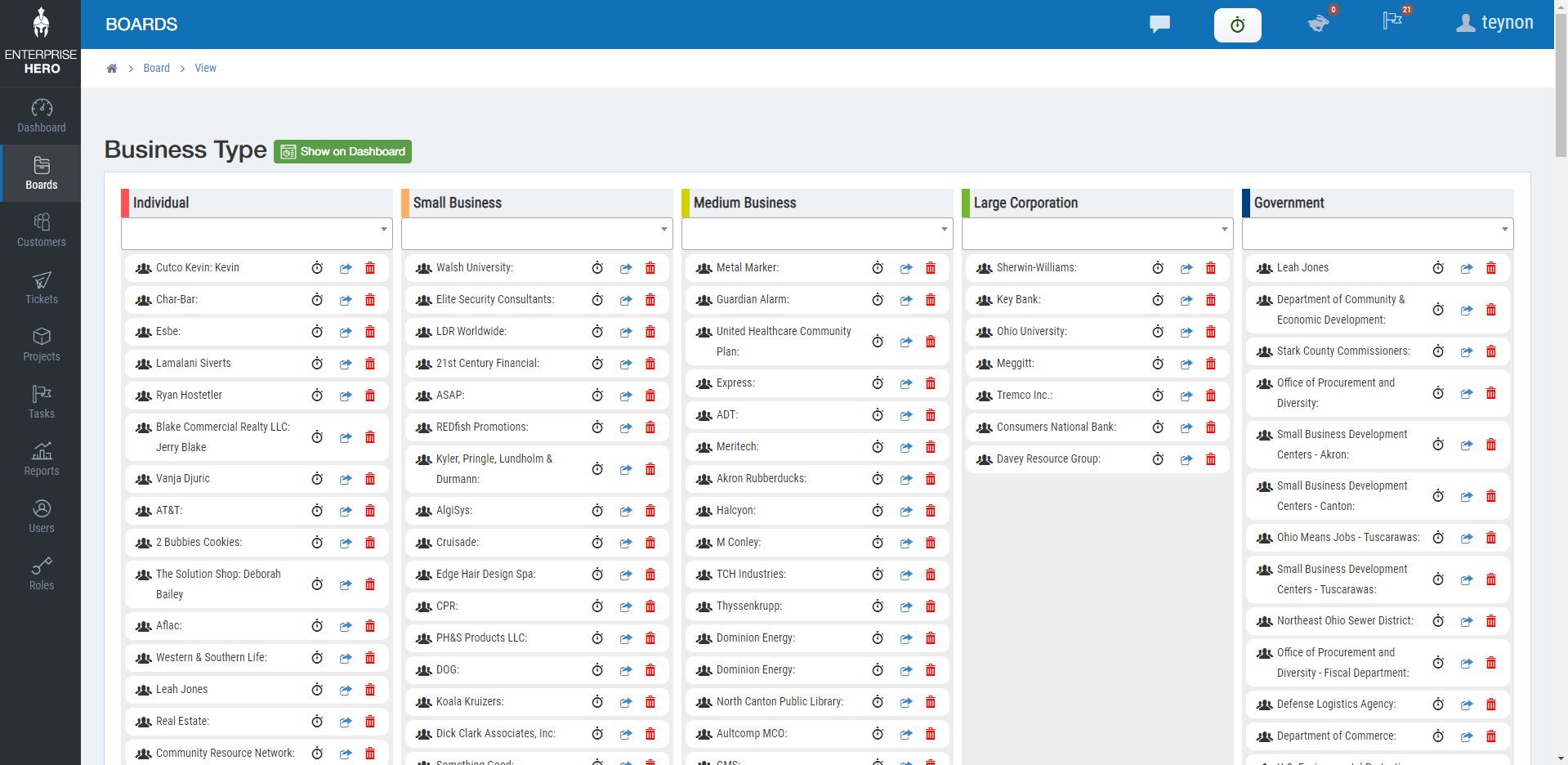Delete the Davey Resource Group card
The height and width of the screenshot is (765, 1568).
tap(1211, 459)
